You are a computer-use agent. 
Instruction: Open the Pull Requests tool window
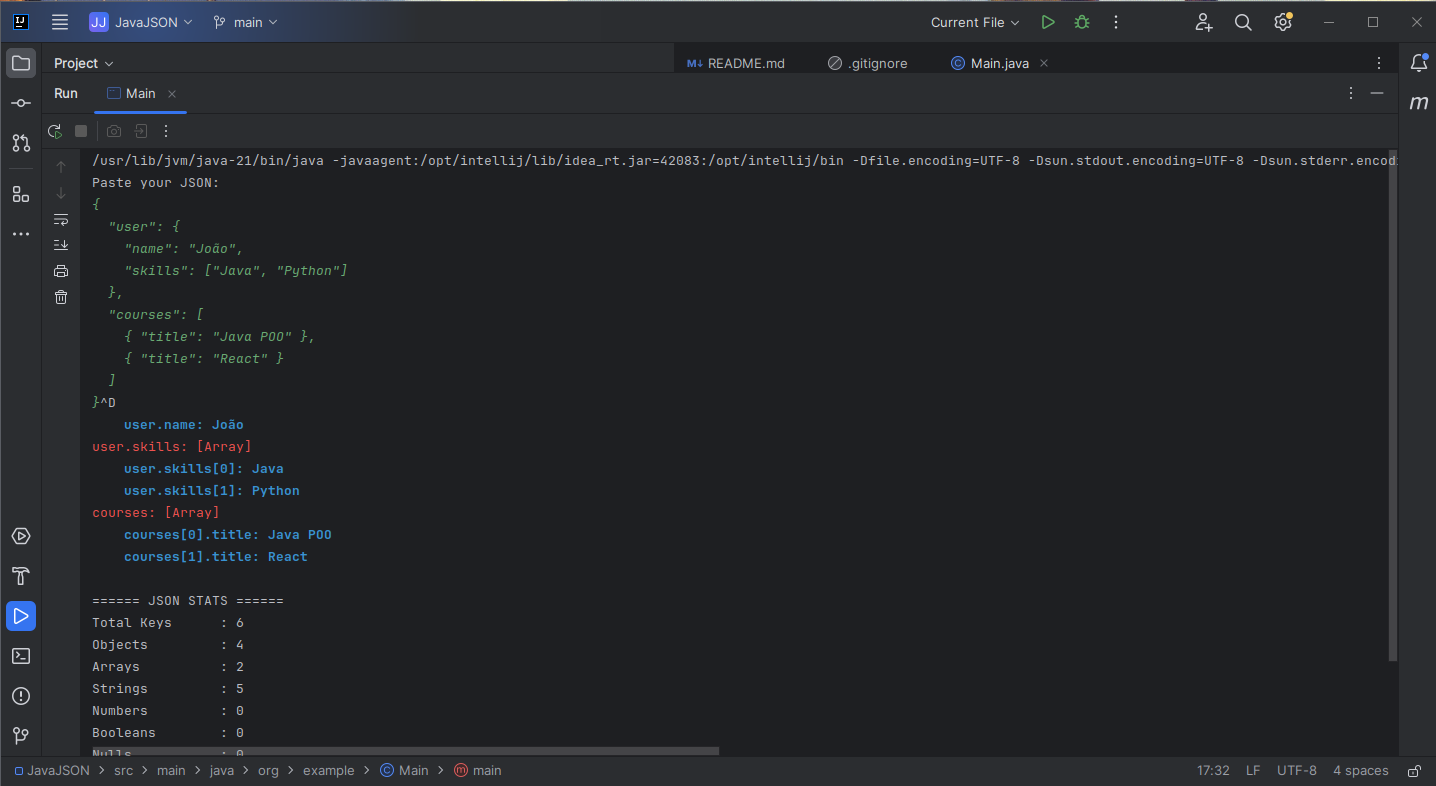pos(21,143)
